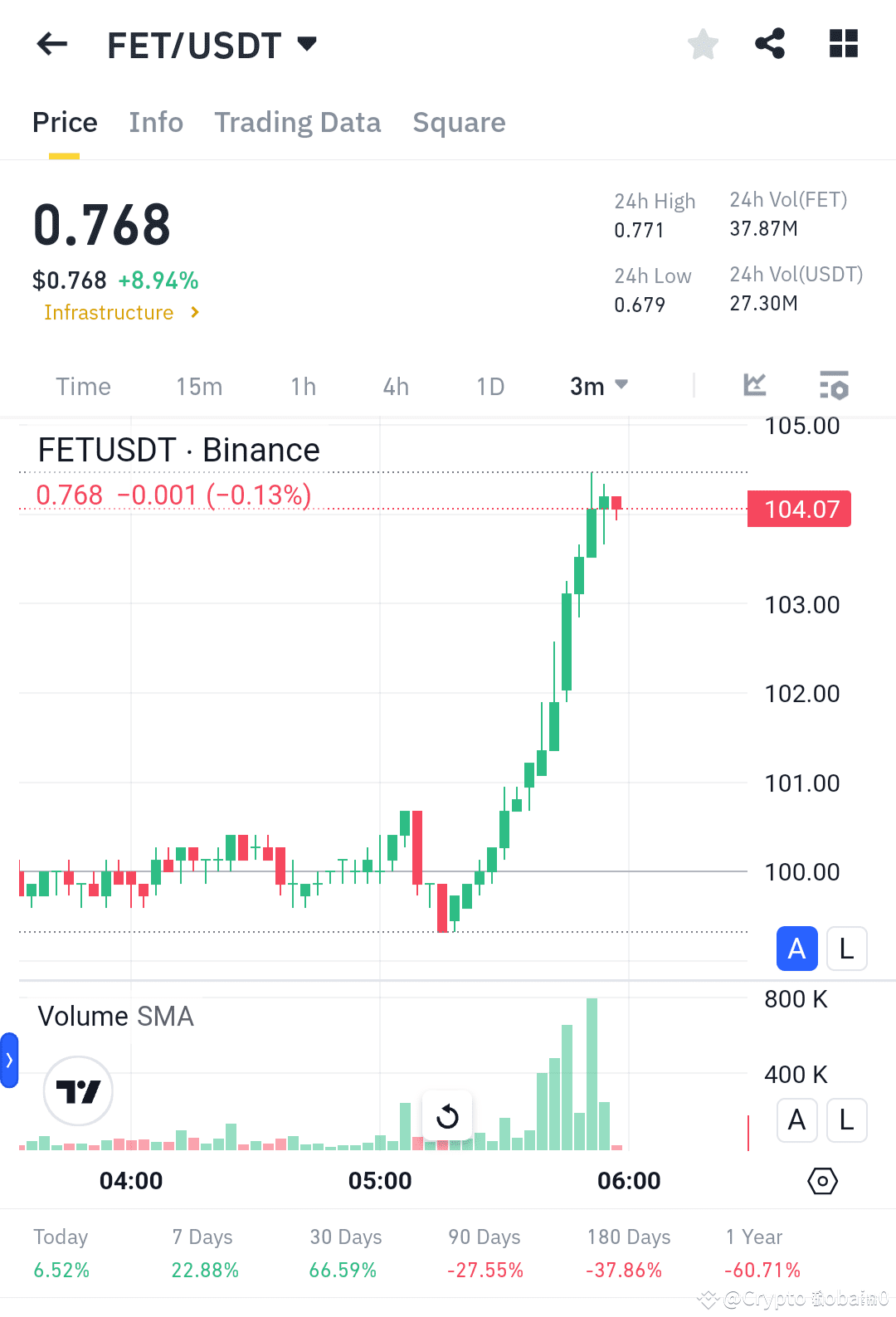Toggle the price chart log scale L button
Screen dimensions: 896x1317
(x=846, y=949)
